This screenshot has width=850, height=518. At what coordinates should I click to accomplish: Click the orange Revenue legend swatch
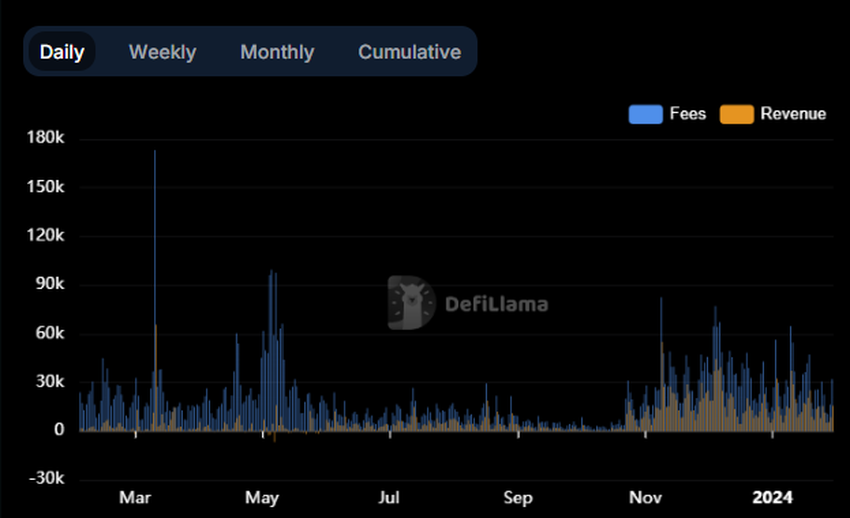pos(736,114)
